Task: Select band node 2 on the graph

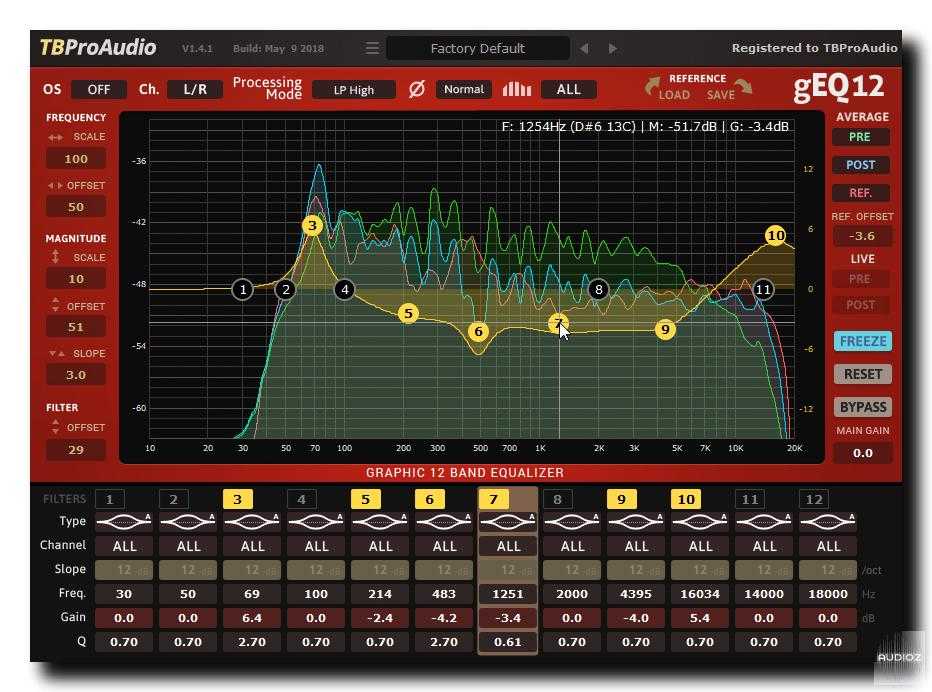Action: 286,290
